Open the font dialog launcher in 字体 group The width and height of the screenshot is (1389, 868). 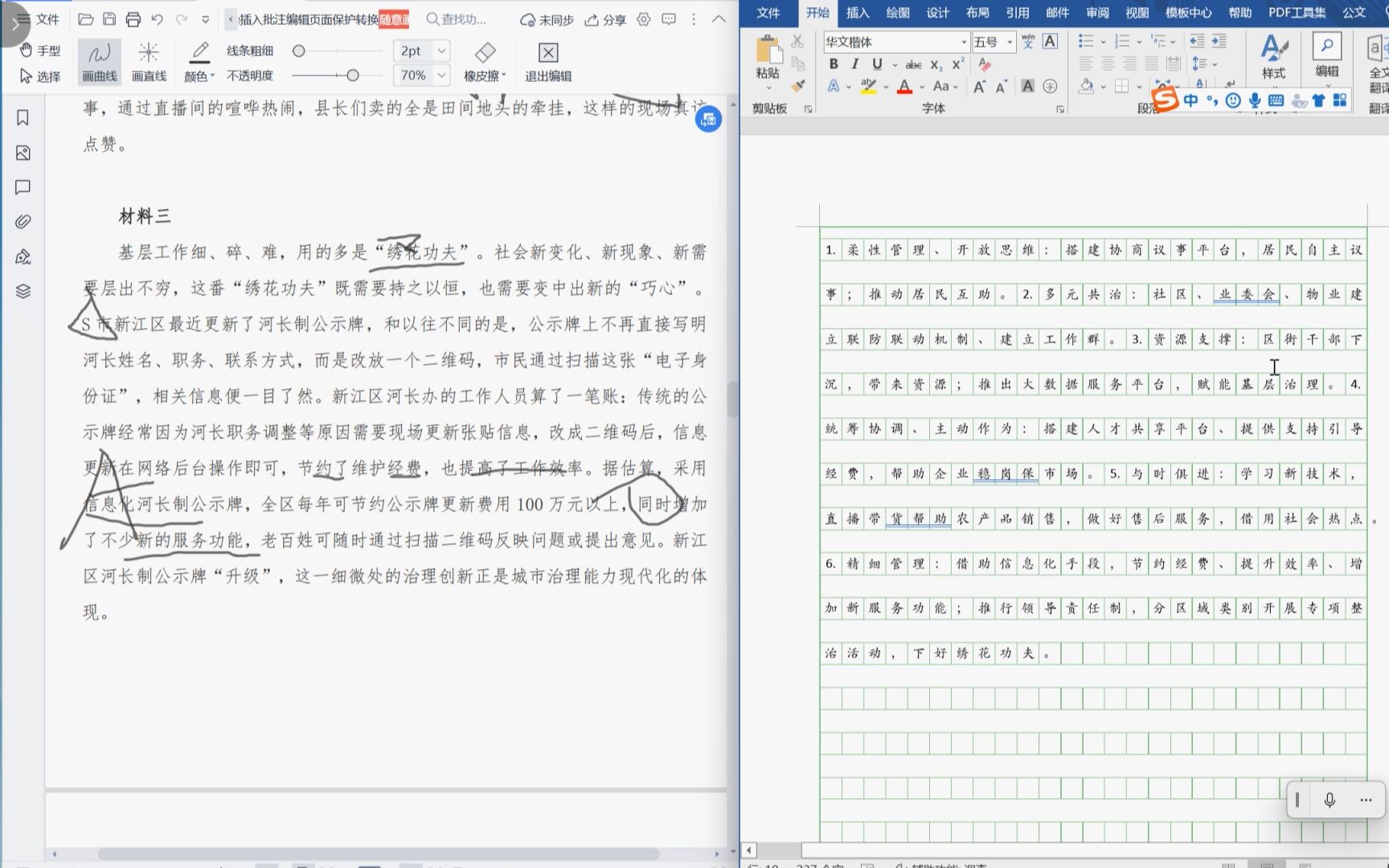1060,109
